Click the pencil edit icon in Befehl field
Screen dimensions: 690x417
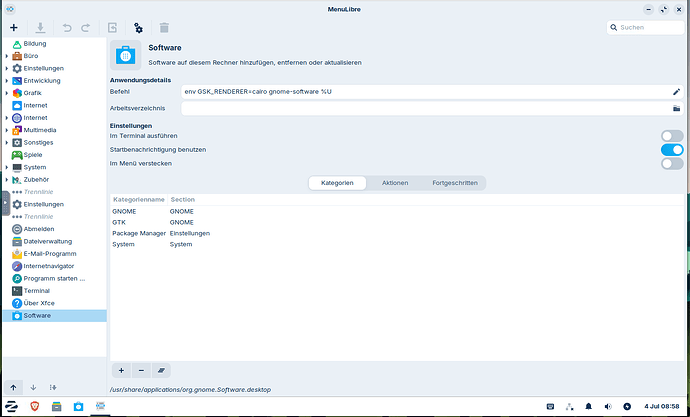point(676,92)
